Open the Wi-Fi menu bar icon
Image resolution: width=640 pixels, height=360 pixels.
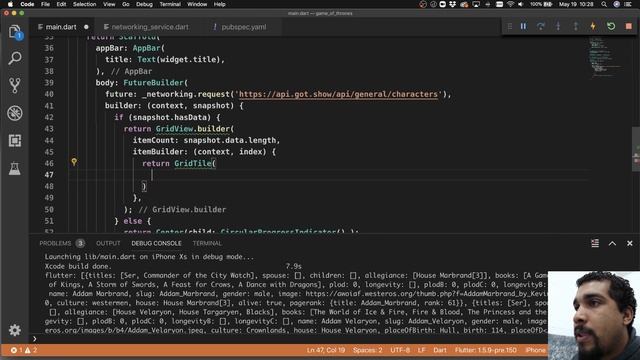(510, 4)
